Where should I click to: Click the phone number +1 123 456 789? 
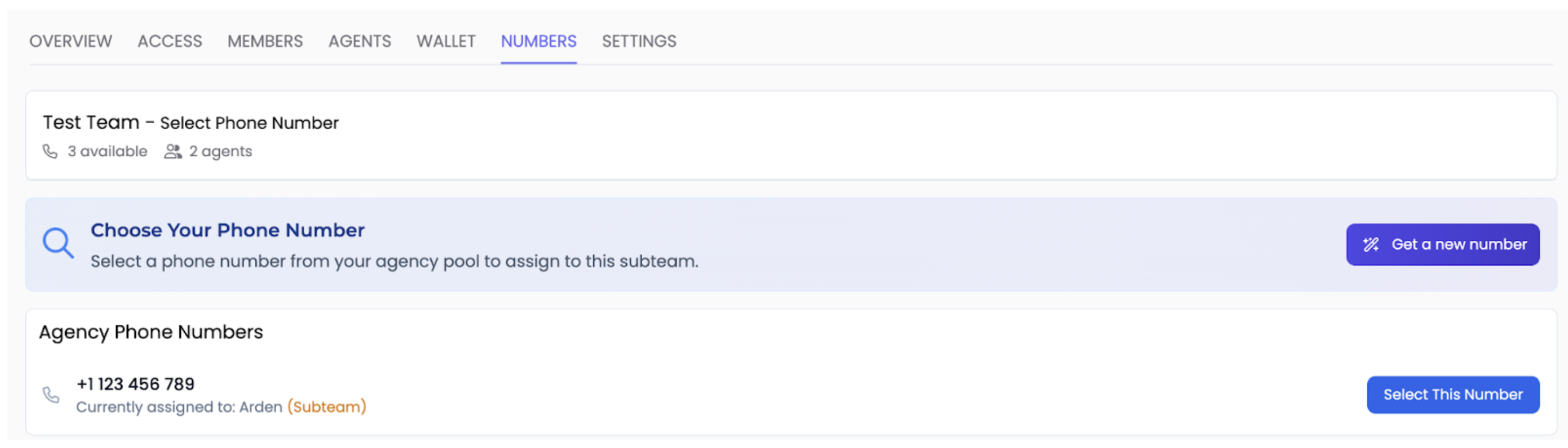coord(135,383)
